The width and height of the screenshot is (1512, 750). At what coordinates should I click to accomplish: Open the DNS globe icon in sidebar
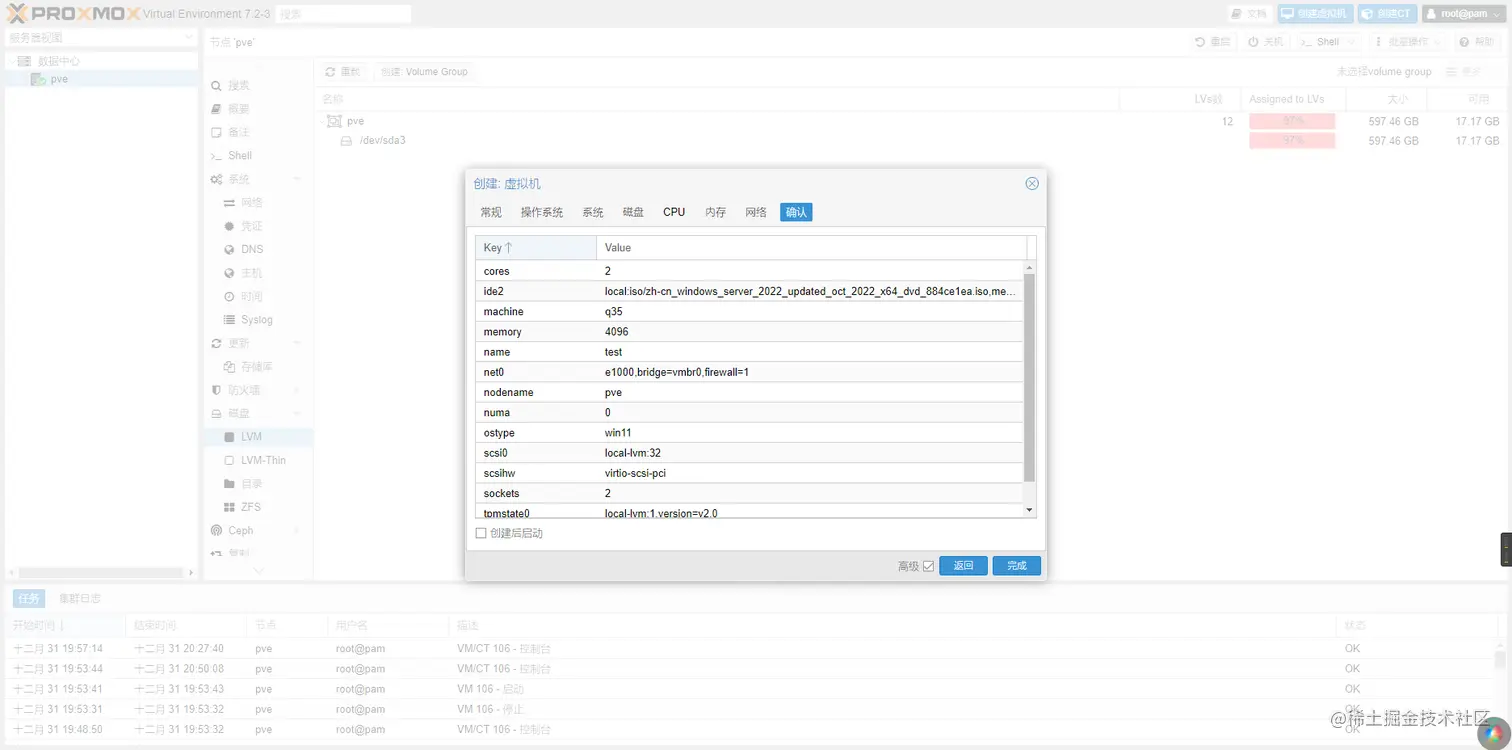(x=230, y=249)
